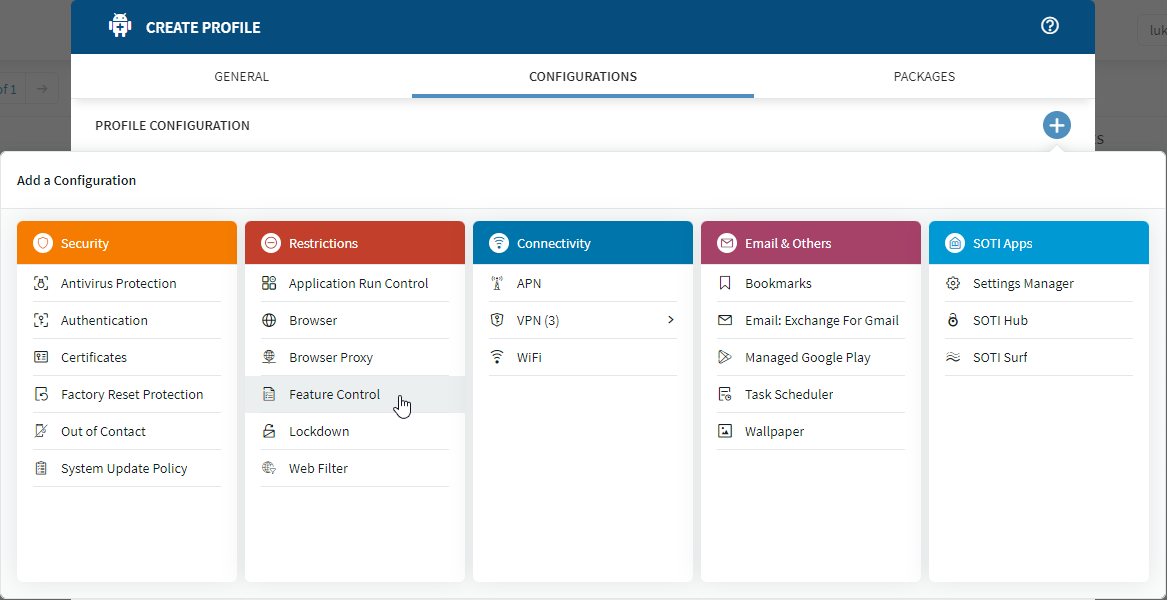This screenshot has height=600, width=1167.
Task: Click the Android profile icon in header
Action: pyautogui.click(x=120, y=26)
